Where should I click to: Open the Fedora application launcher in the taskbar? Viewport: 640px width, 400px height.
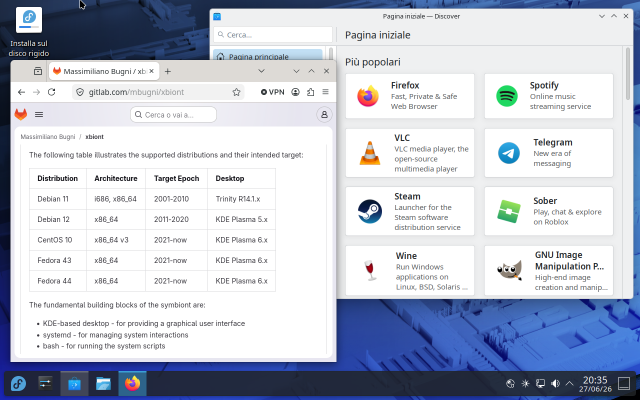click(x=18, y=384)
